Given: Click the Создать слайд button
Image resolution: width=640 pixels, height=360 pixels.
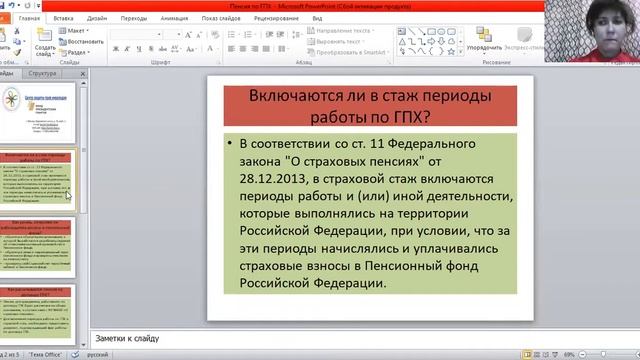Looking at the screenshot, I should 44,42.
